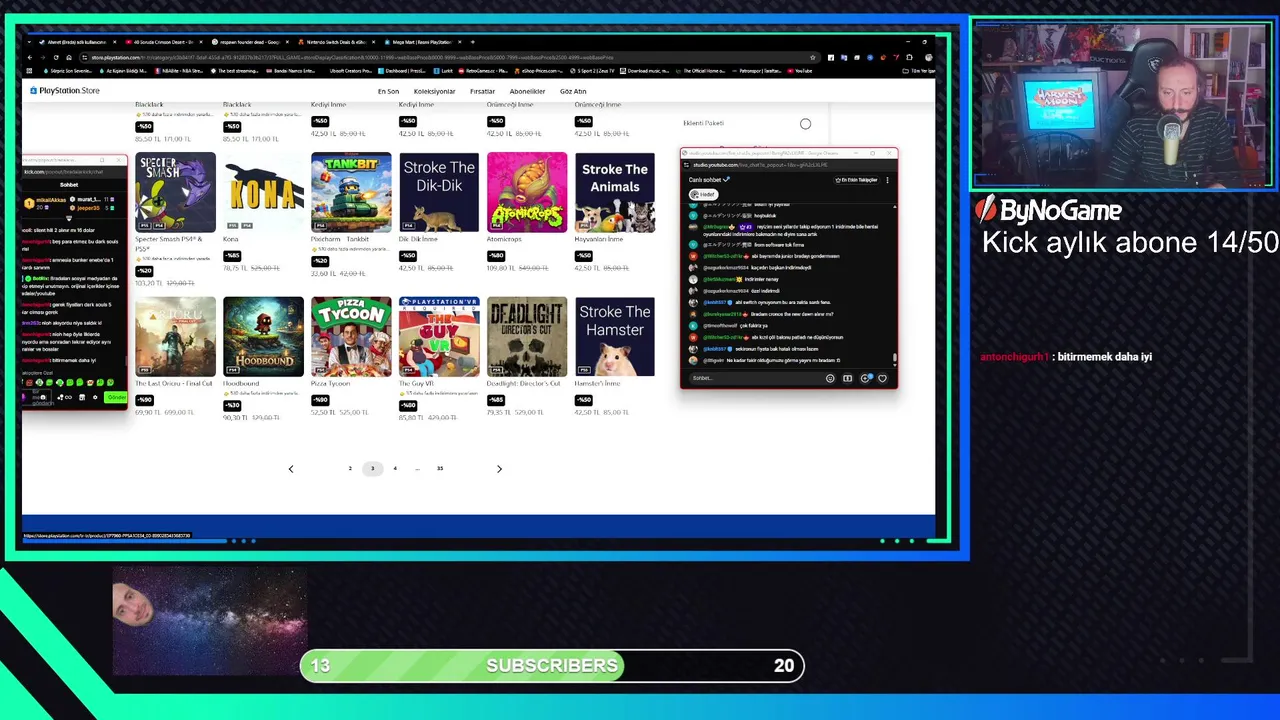Click the Hoodbound title text

pos(241,383)
